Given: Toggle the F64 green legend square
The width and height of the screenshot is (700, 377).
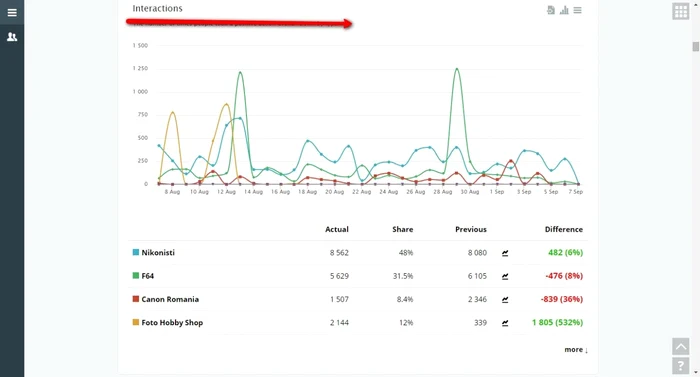Looking at the screenshot, I should (x=136, y=275).
